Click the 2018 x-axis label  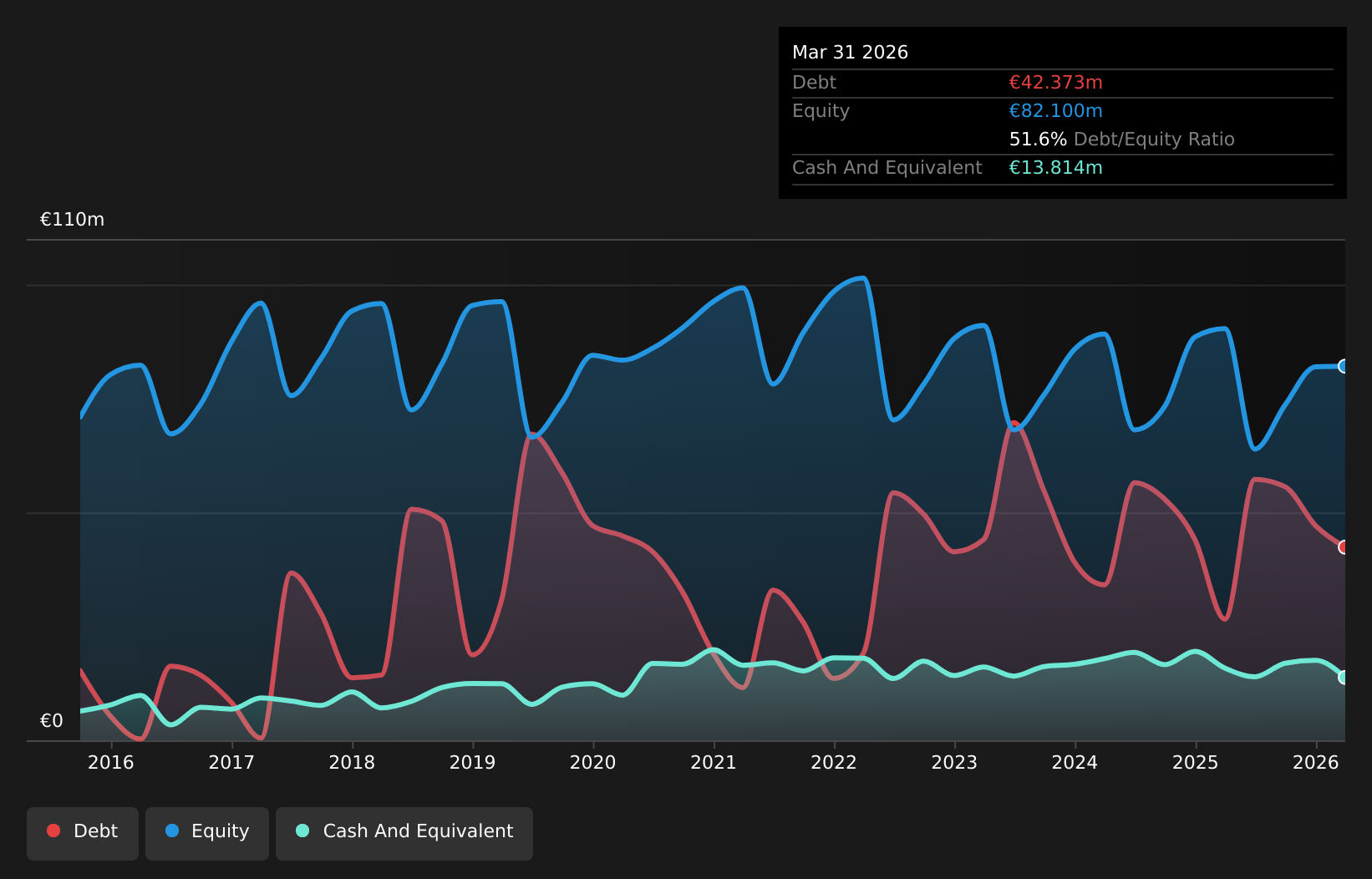tap(352, 762)
